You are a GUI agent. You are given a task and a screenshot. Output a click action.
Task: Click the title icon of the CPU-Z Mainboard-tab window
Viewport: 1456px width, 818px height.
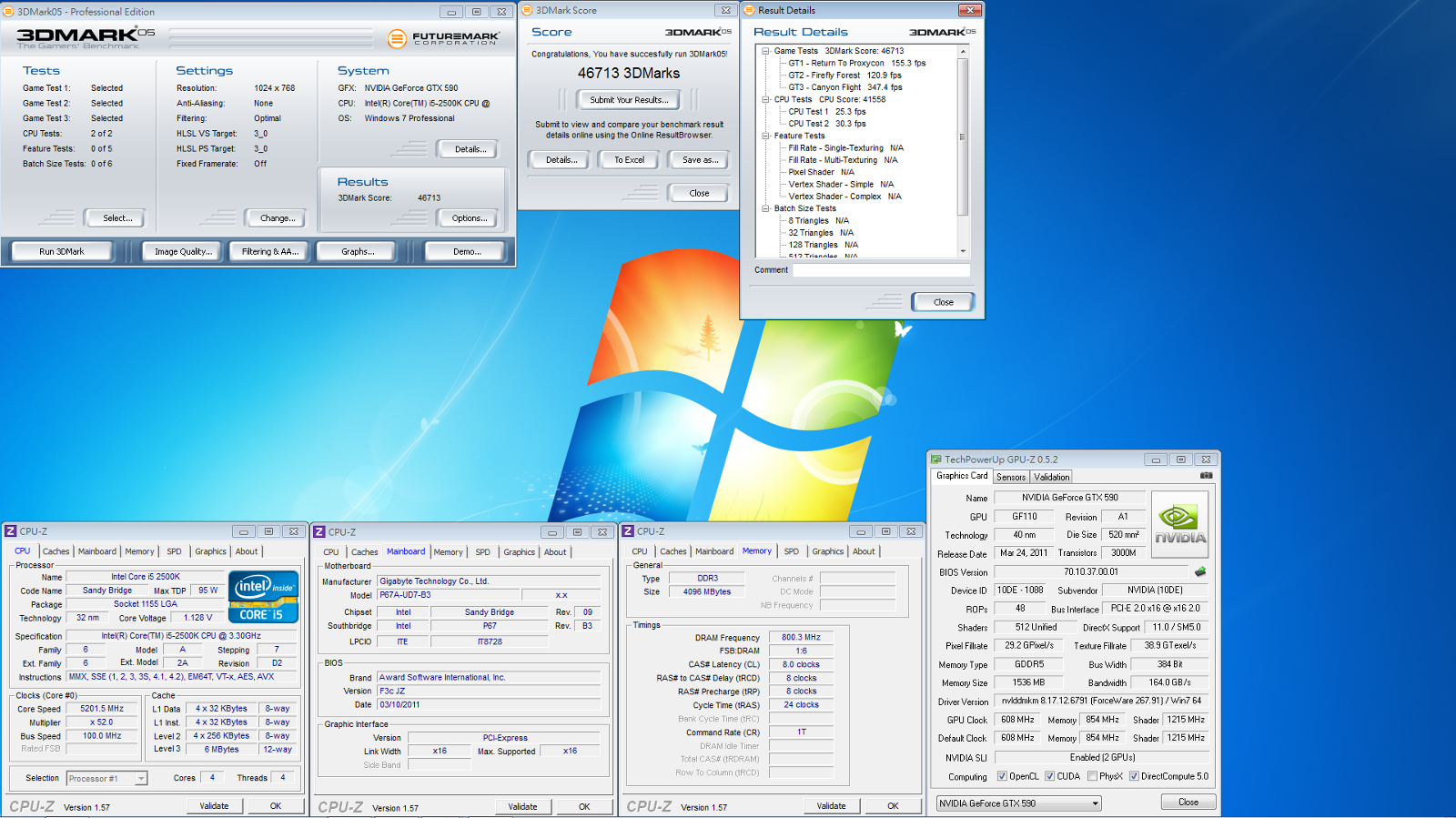click(319, 531)
